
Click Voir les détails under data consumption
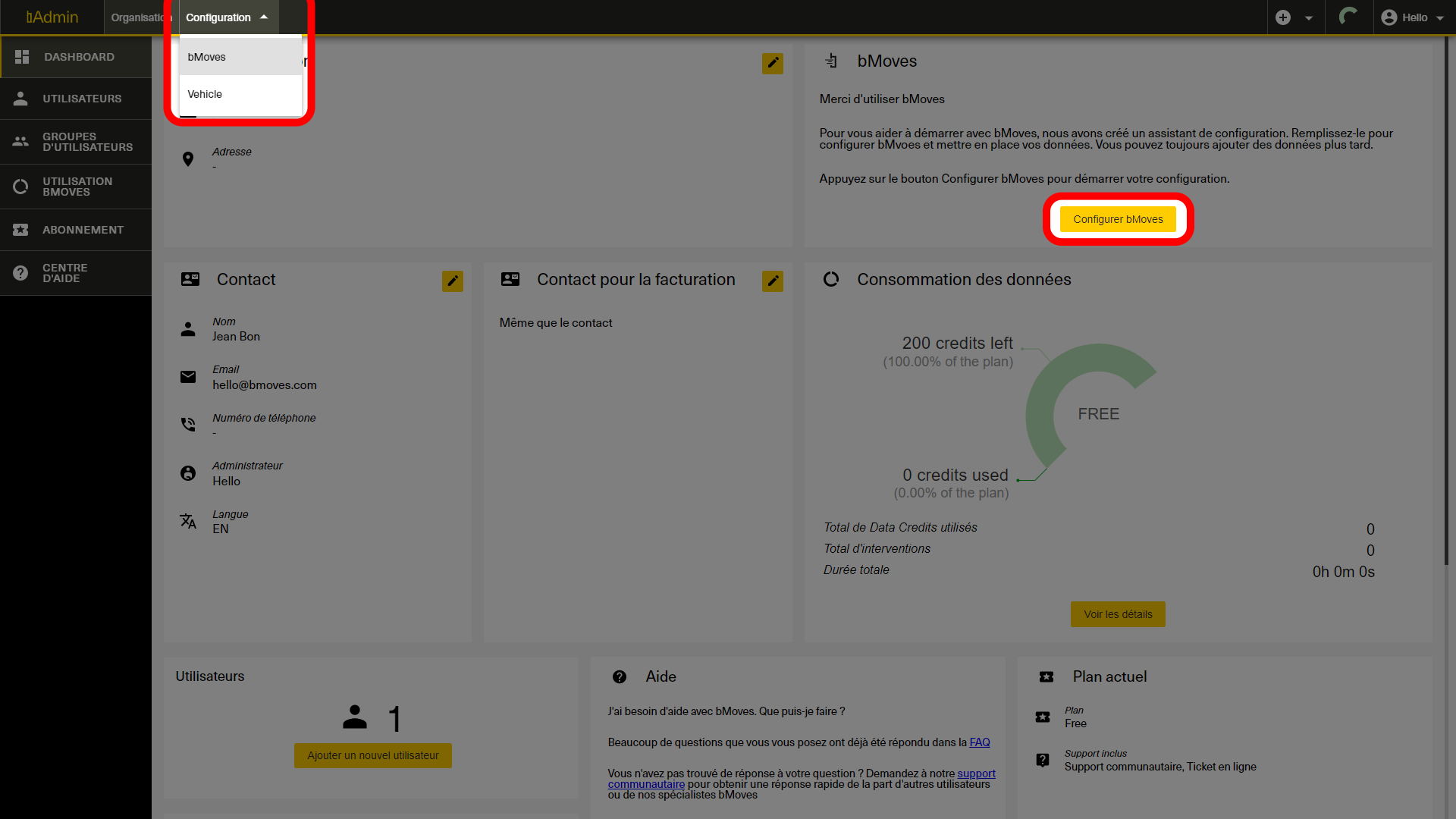coord(1118,614)
